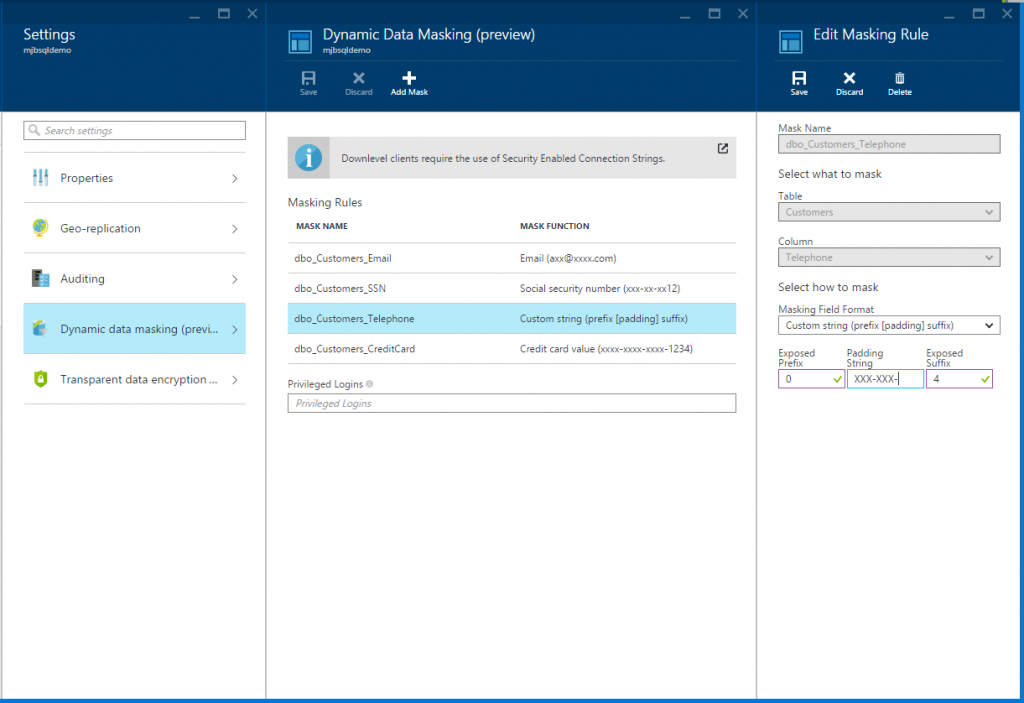Open the external link icon in info banner
This screenshot has width=1024, height=703.
click(722, 148)
